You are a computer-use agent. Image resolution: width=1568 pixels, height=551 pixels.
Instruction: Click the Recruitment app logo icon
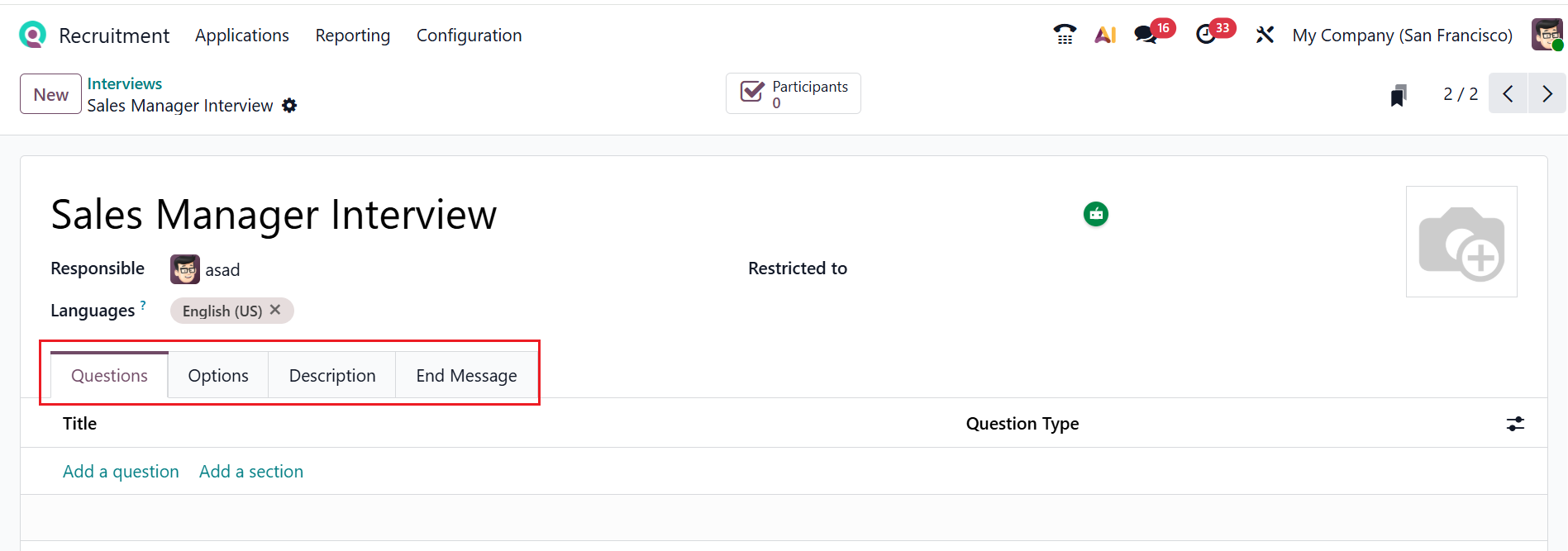click(x=32, y=35)
